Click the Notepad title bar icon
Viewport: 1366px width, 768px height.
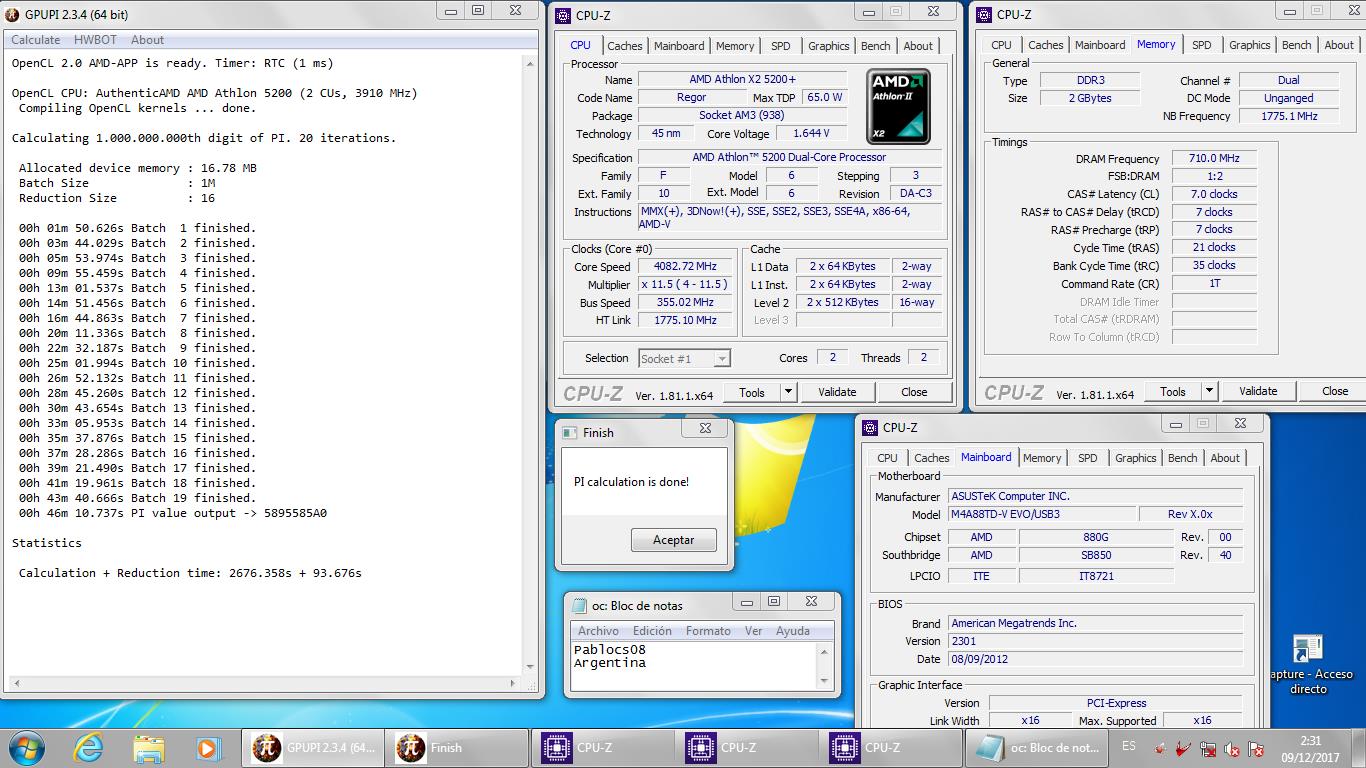click(x=579, y=605)
